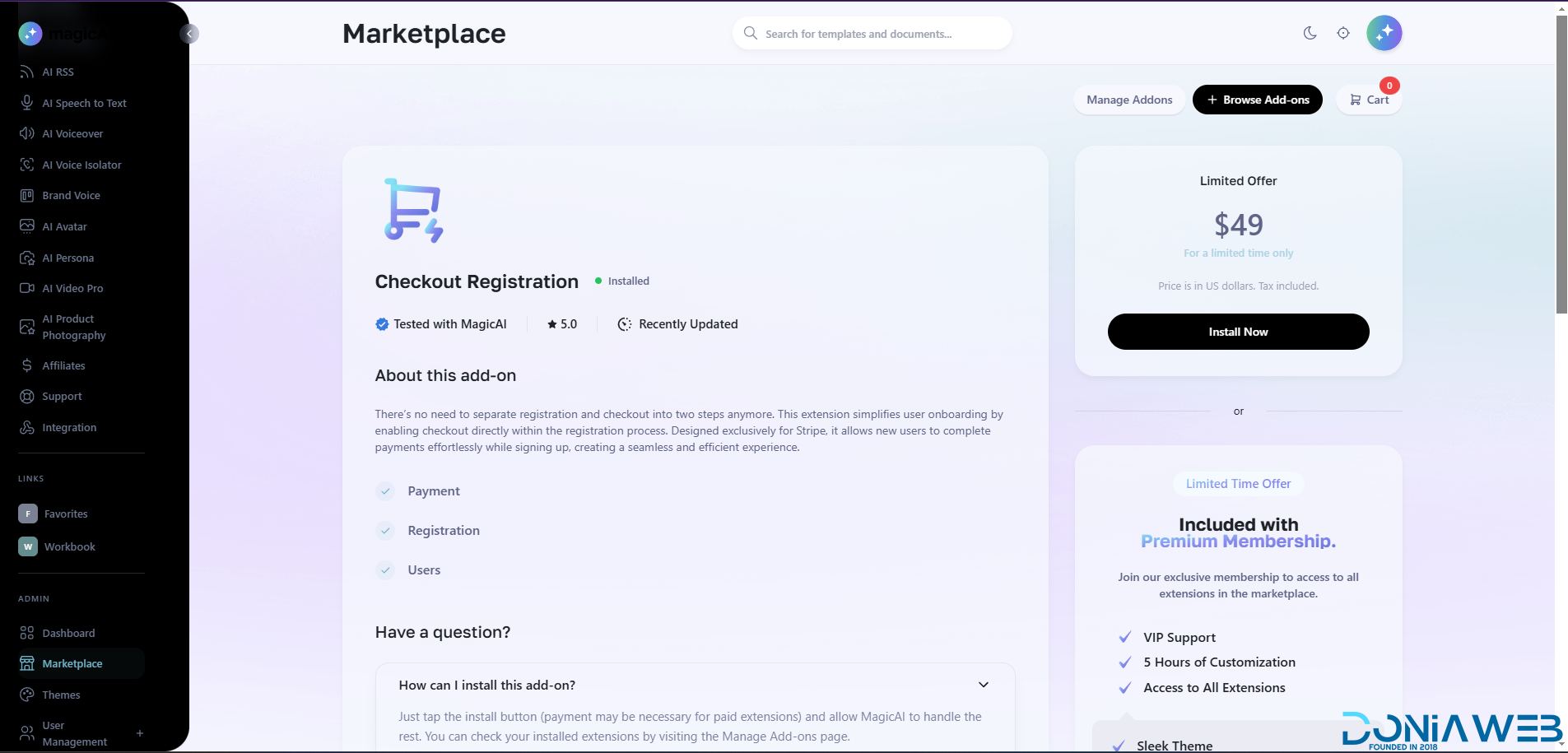Click the Registration feature checkmark
Screen dimensions: 1568x753
tap(385, 531)
